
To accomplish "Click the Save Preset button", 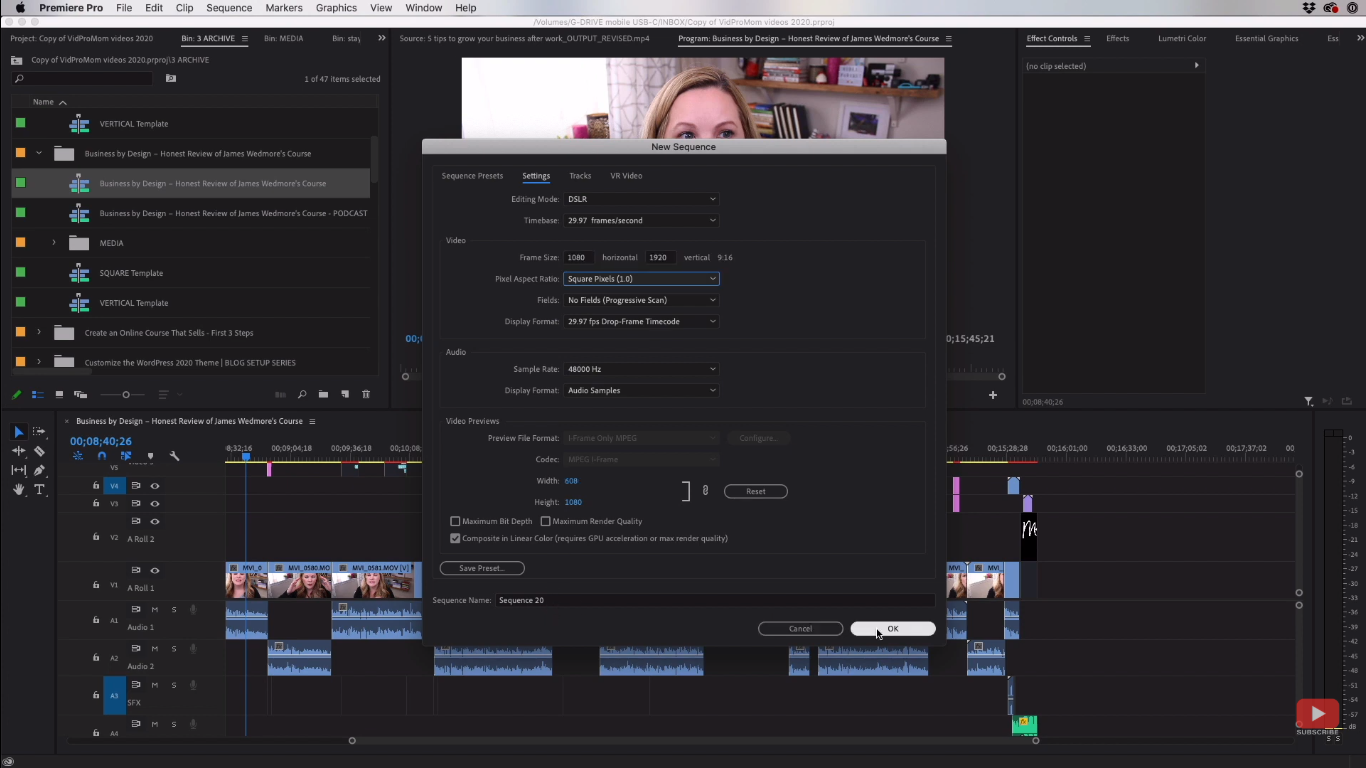I will 481,567.
